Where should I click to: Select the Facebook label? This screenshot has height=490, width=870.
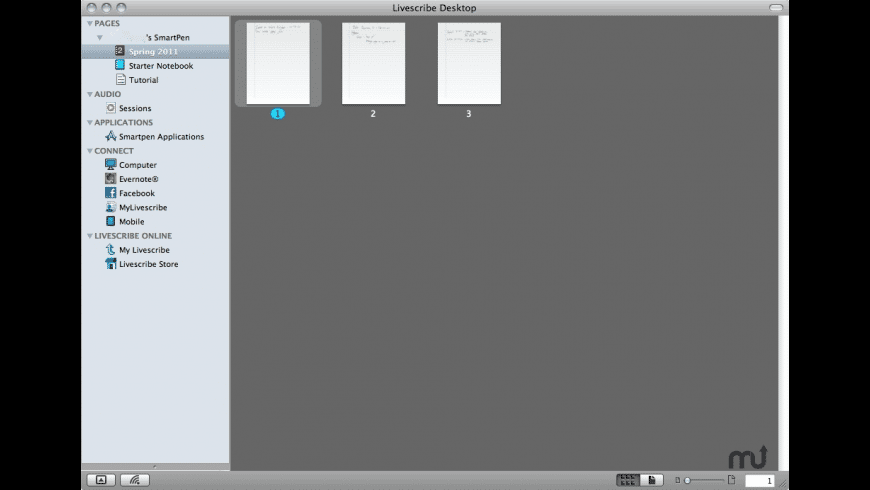pos(137,193)
